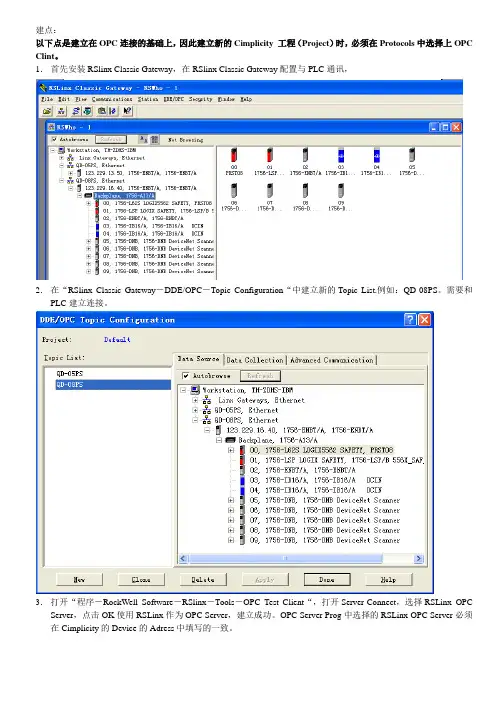This screenshot has height=702, width=496.
Task: Expand the 05 1756-DNB DeviceNet Scanner node
Action: click(231, 500)
